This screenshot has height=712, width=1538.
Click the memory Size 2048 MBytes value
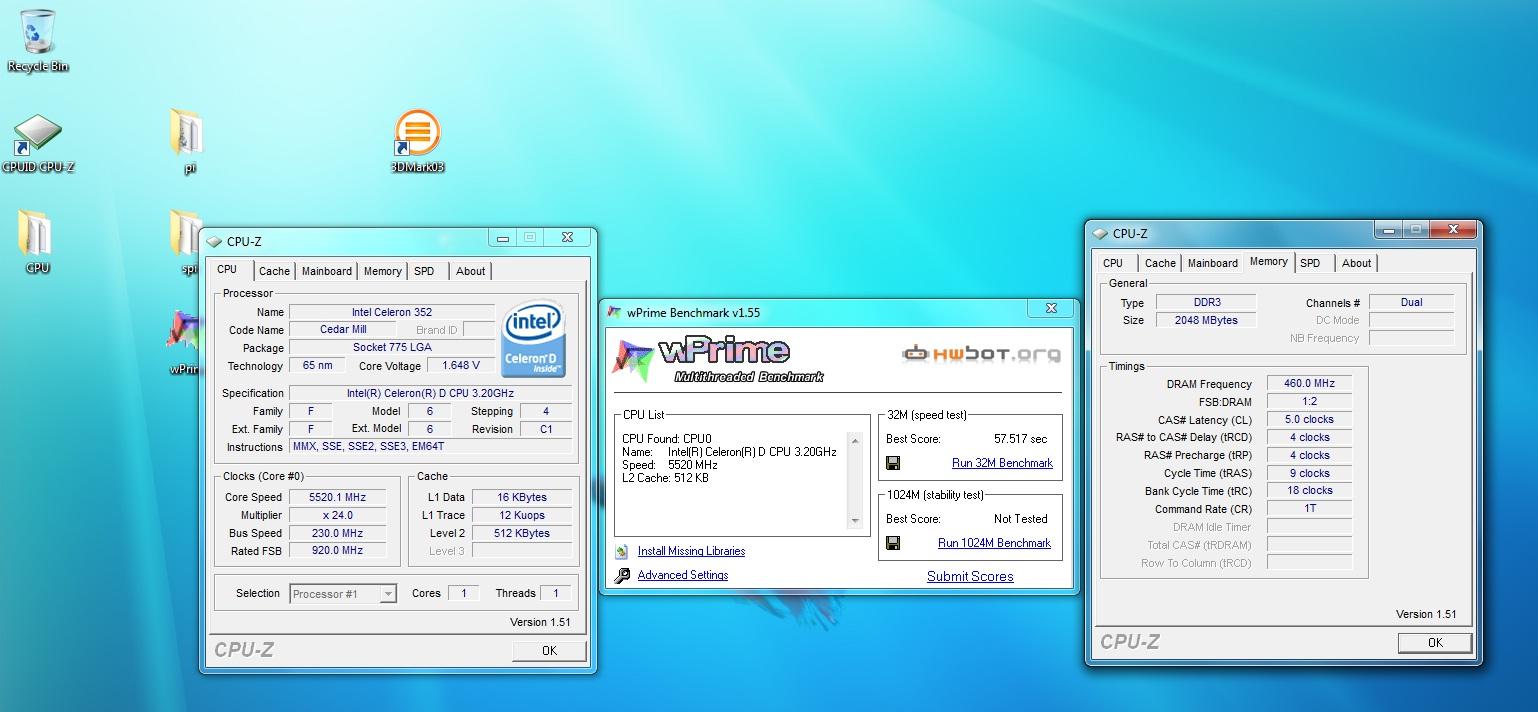pyautogui.click(x=1206, y=320)
